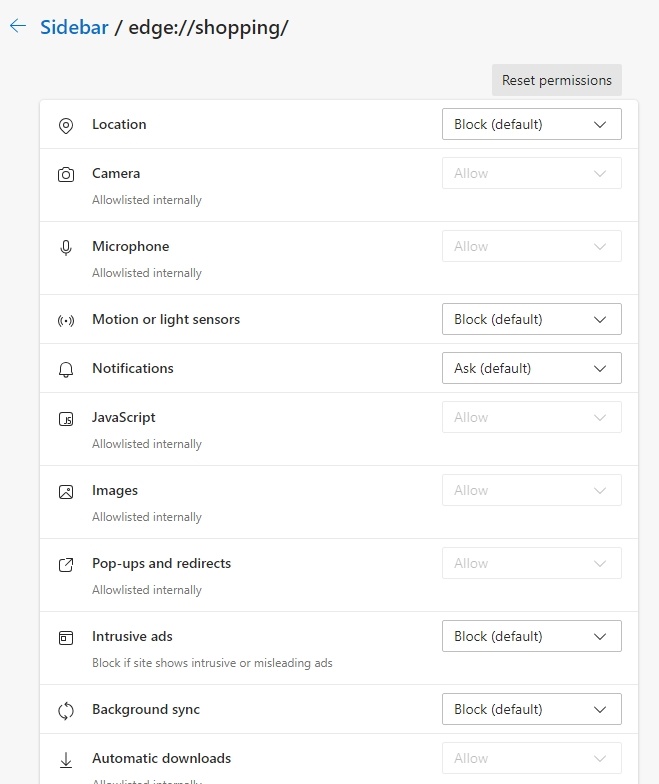Open the Location permission dropdown
Screen dimensions: 659x784
pos(532,124)
